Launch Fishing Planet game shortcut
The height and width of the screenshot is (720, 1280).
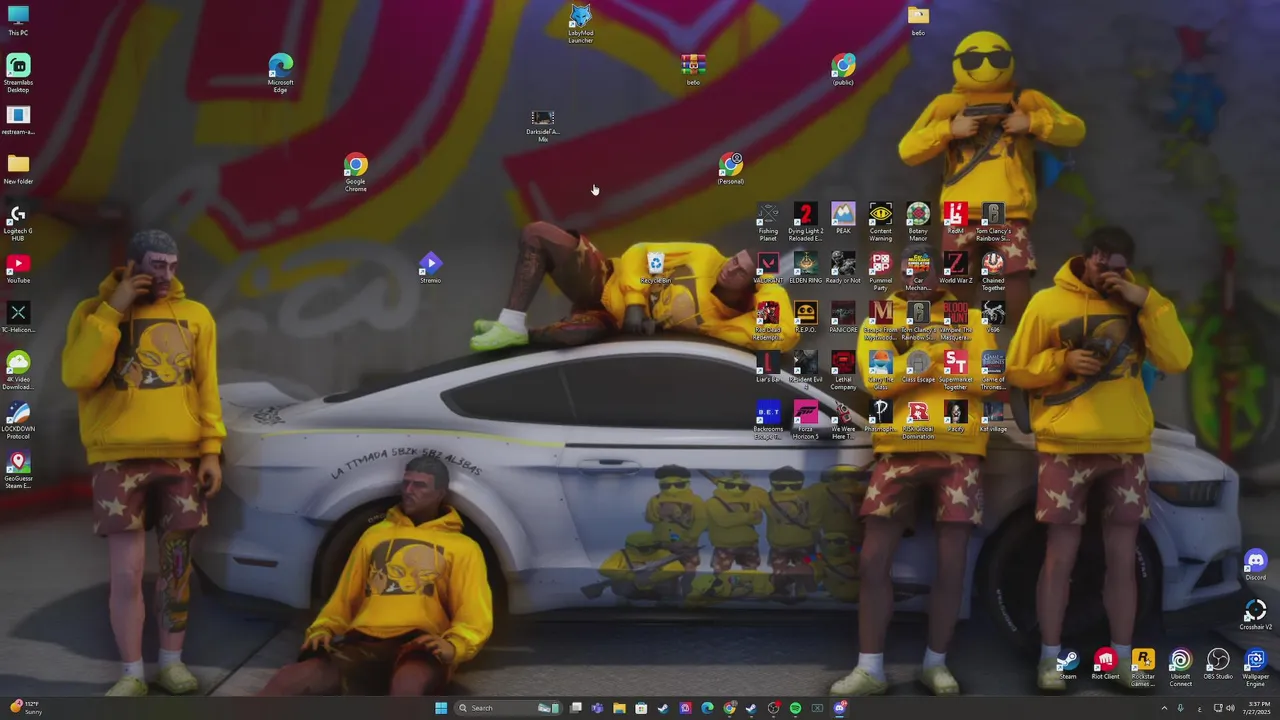tap(768, 222)
